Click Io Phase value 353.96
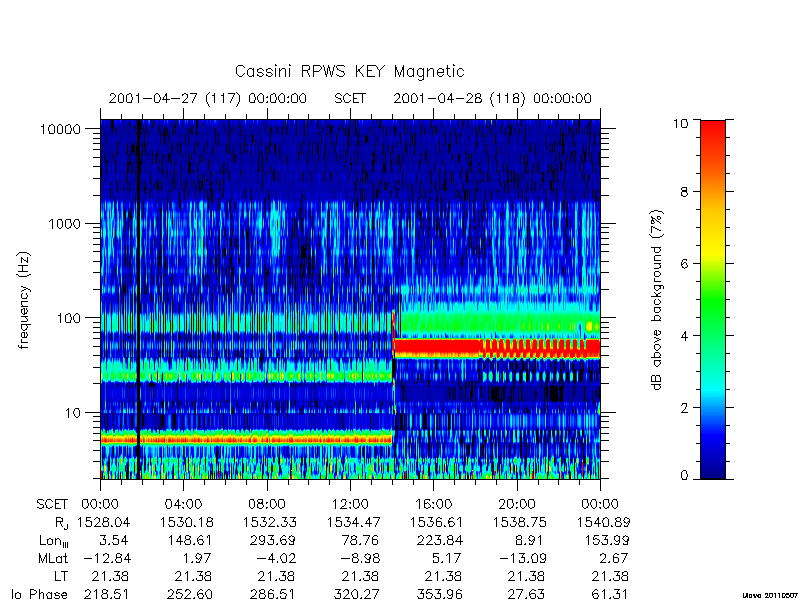The height and width of the screenshot is (600, 800). coord(440,594)
